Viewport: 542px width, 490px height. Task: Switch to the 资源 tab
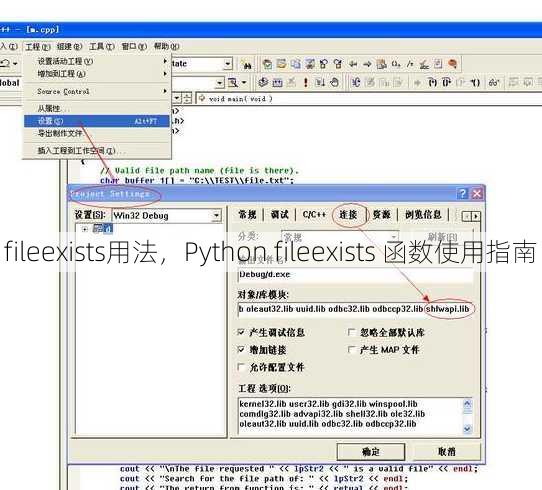click(x=382, y=215)
